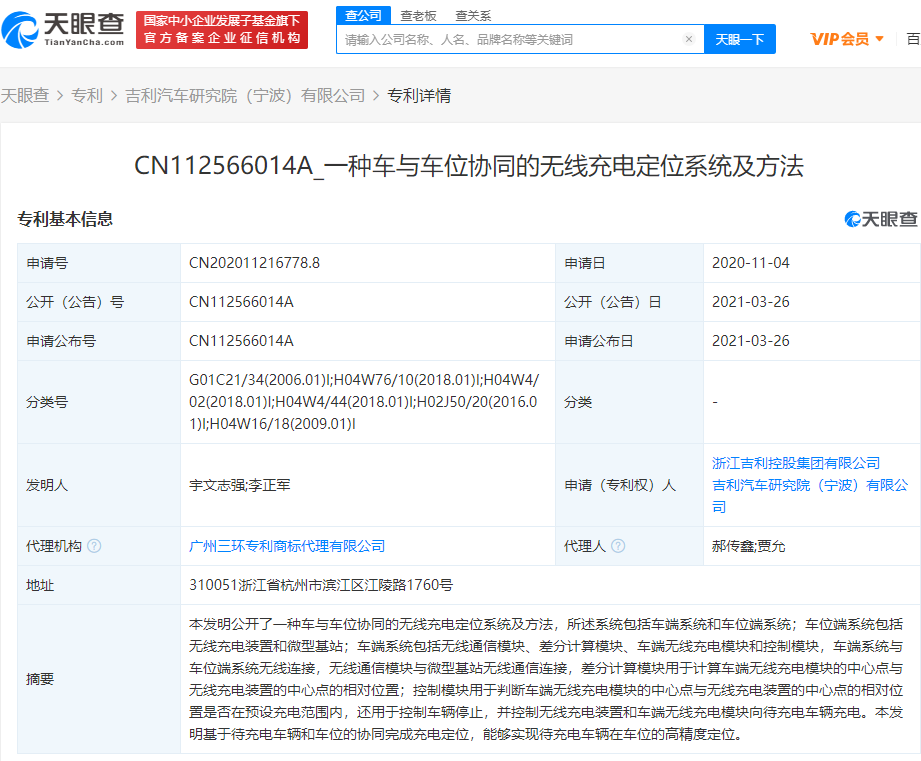Expand the VIP会员 dropdown arrow
This screenshot has width=921, height=761.
pyautogui.click(x=880, y=39)
